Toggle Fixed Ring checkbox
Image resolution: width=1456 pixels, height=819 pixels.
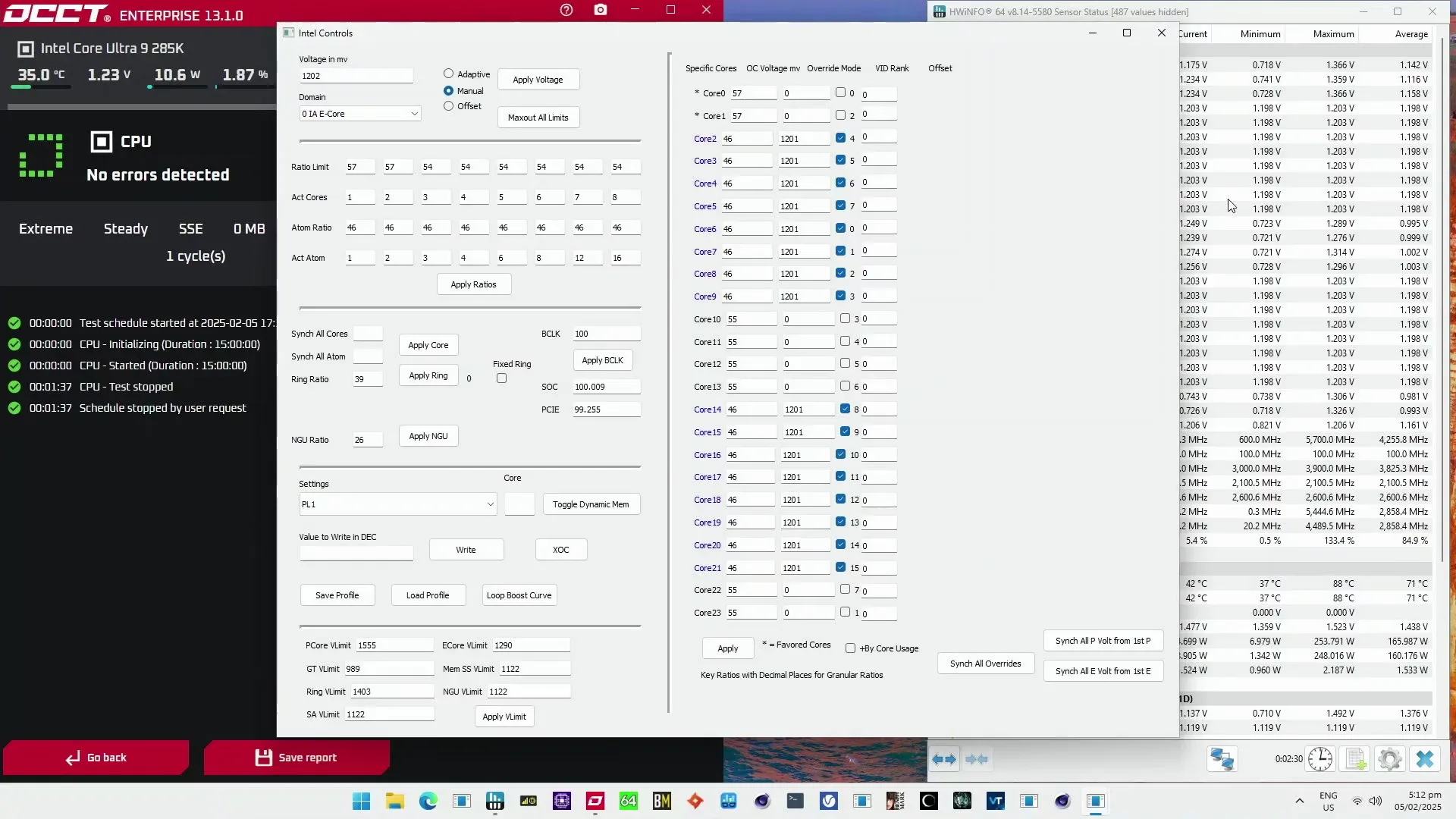click(x=501, y=378)
